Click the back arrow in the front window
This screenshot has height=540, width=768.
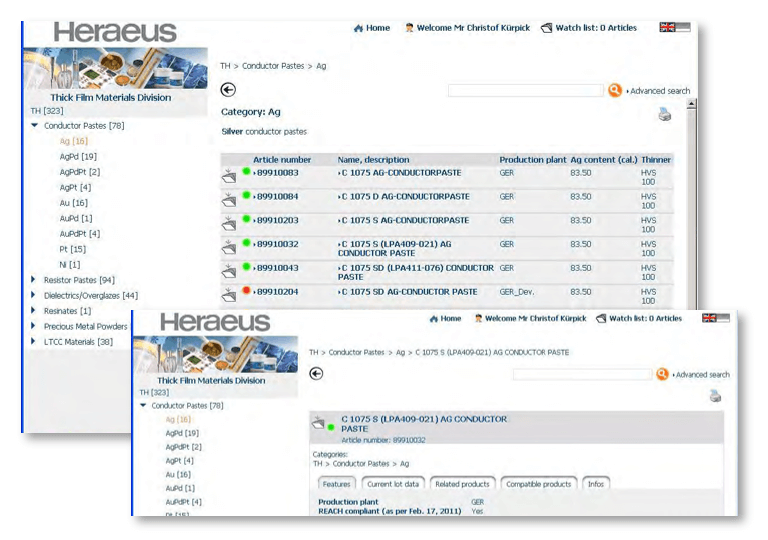[x=316, y=374]
